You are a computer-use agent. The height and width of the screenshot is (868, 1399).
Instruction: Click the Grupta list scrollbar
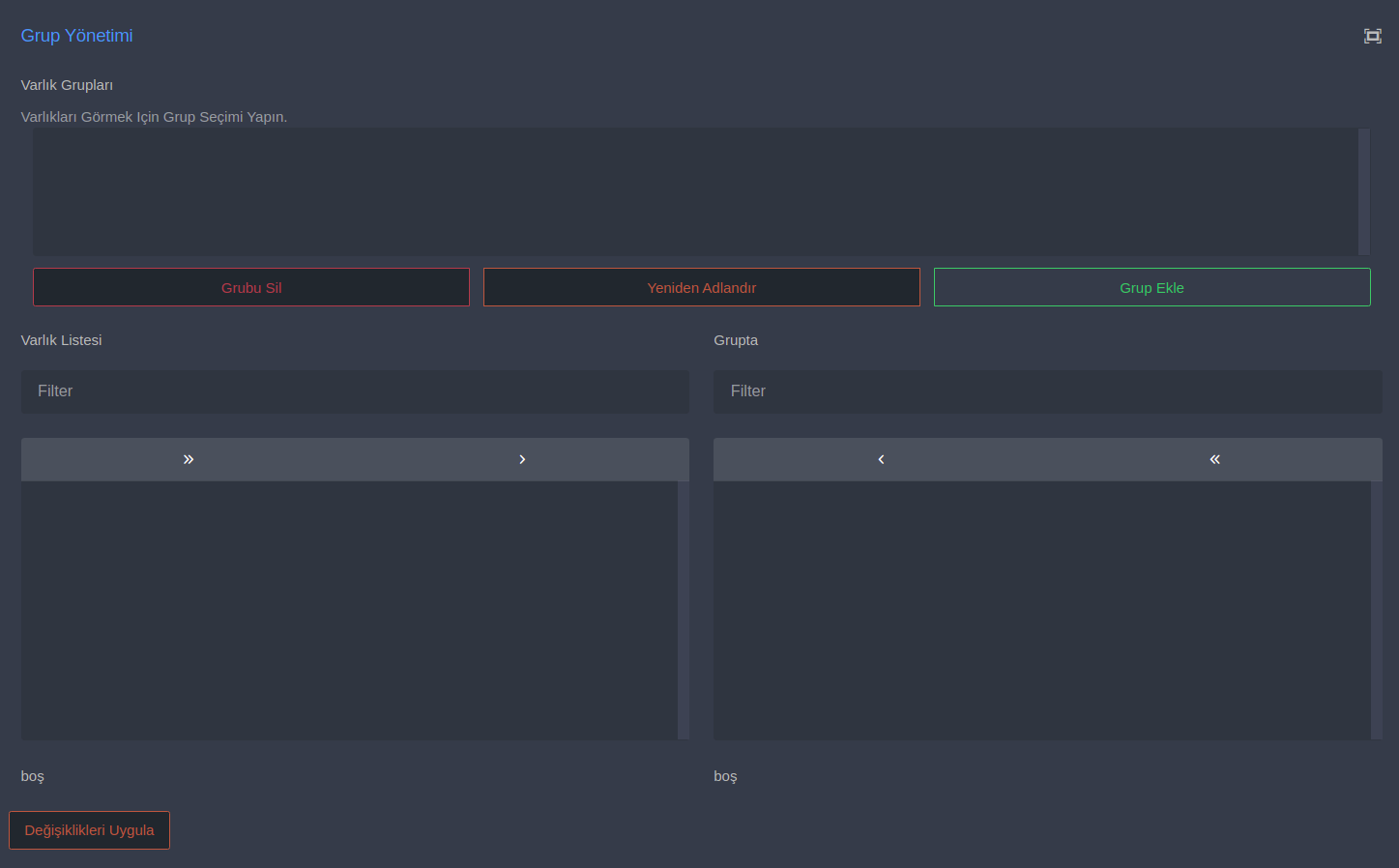coord(1377,610)
